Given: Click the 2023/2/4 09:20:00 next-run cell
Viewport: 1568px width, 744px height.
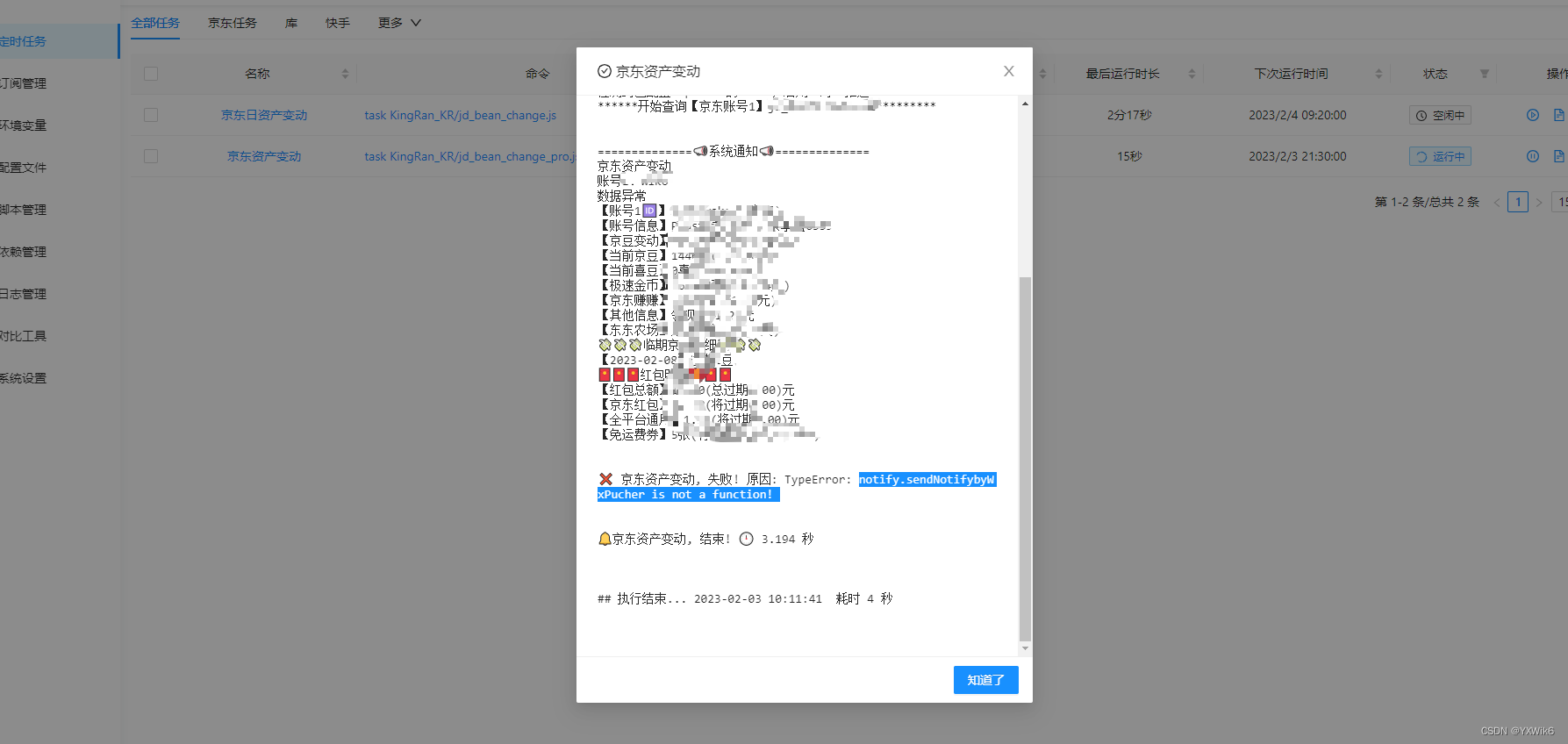Looking at the screenshot, I should click(x=1297, y=115).
